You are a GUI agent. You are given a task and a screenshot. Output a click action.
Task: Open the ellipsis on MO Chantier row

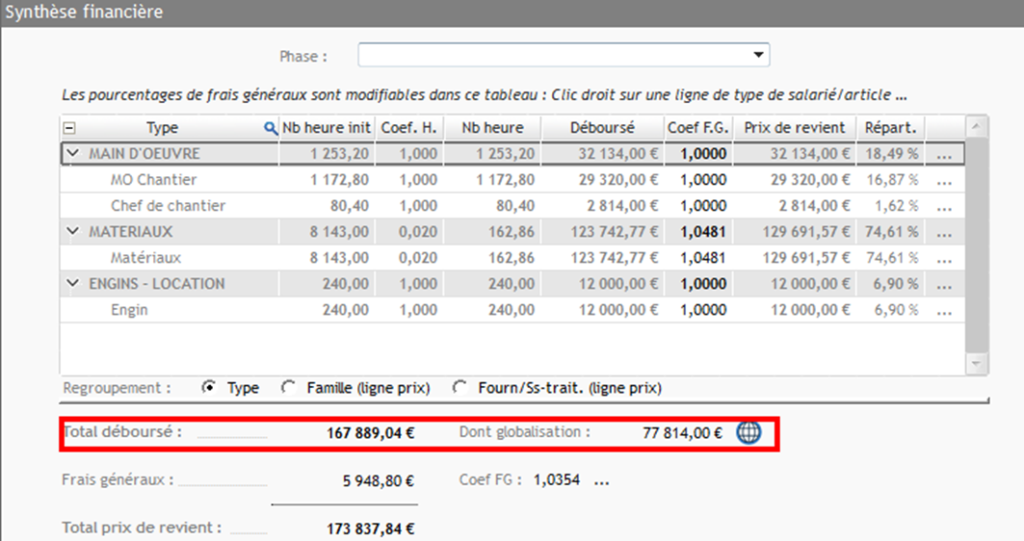(944, 182)
